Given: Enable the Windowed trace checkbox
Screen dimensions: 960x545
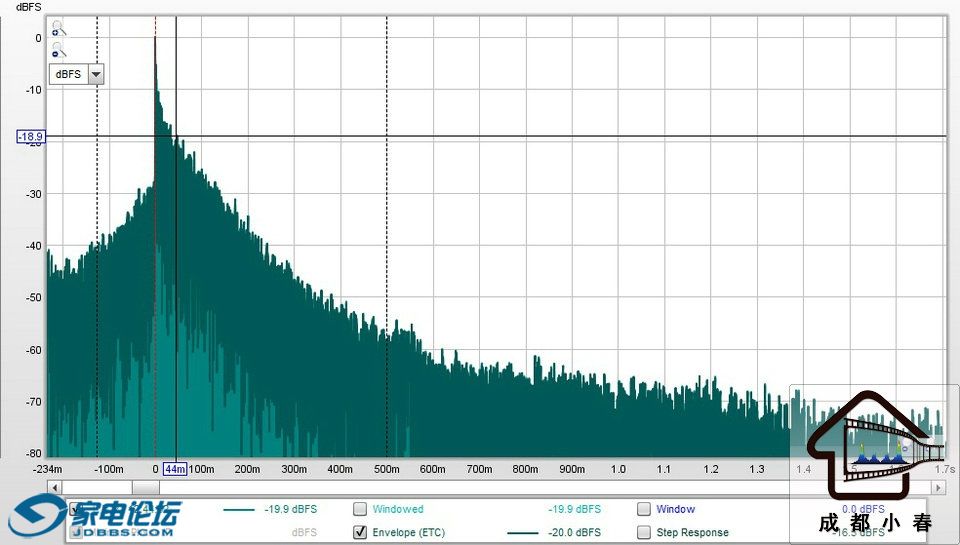Looking at the screenshot, I should point(361,509).
